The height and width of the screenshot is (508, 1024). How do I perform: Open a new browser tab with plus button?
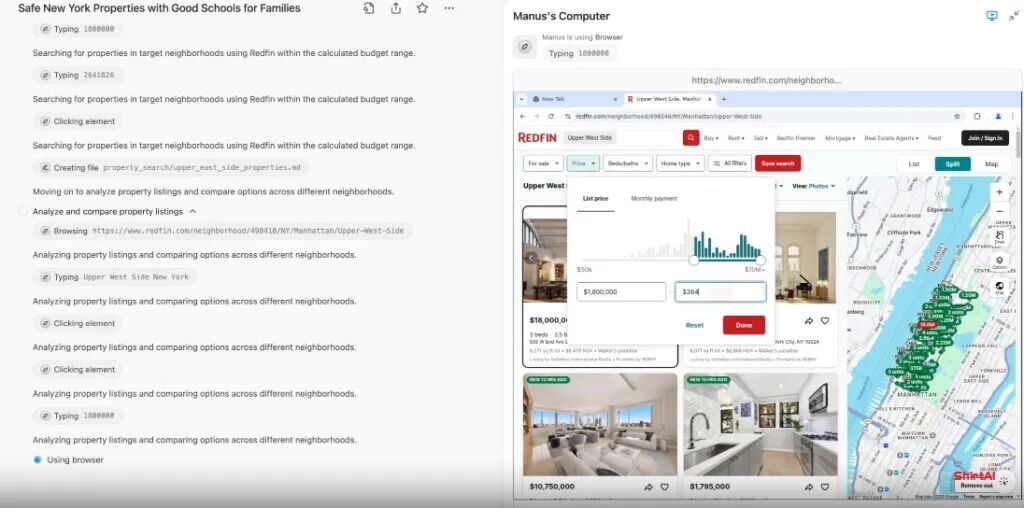click(724, 99)
